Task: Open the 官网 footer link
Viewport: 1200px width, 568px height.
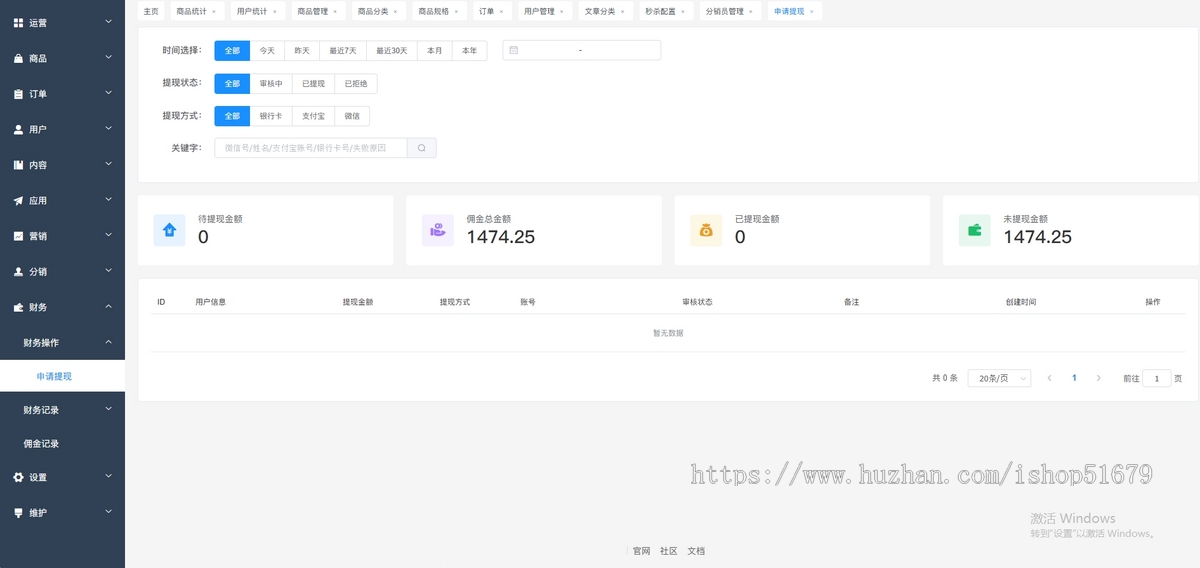Action: click(x=642, y=551)
